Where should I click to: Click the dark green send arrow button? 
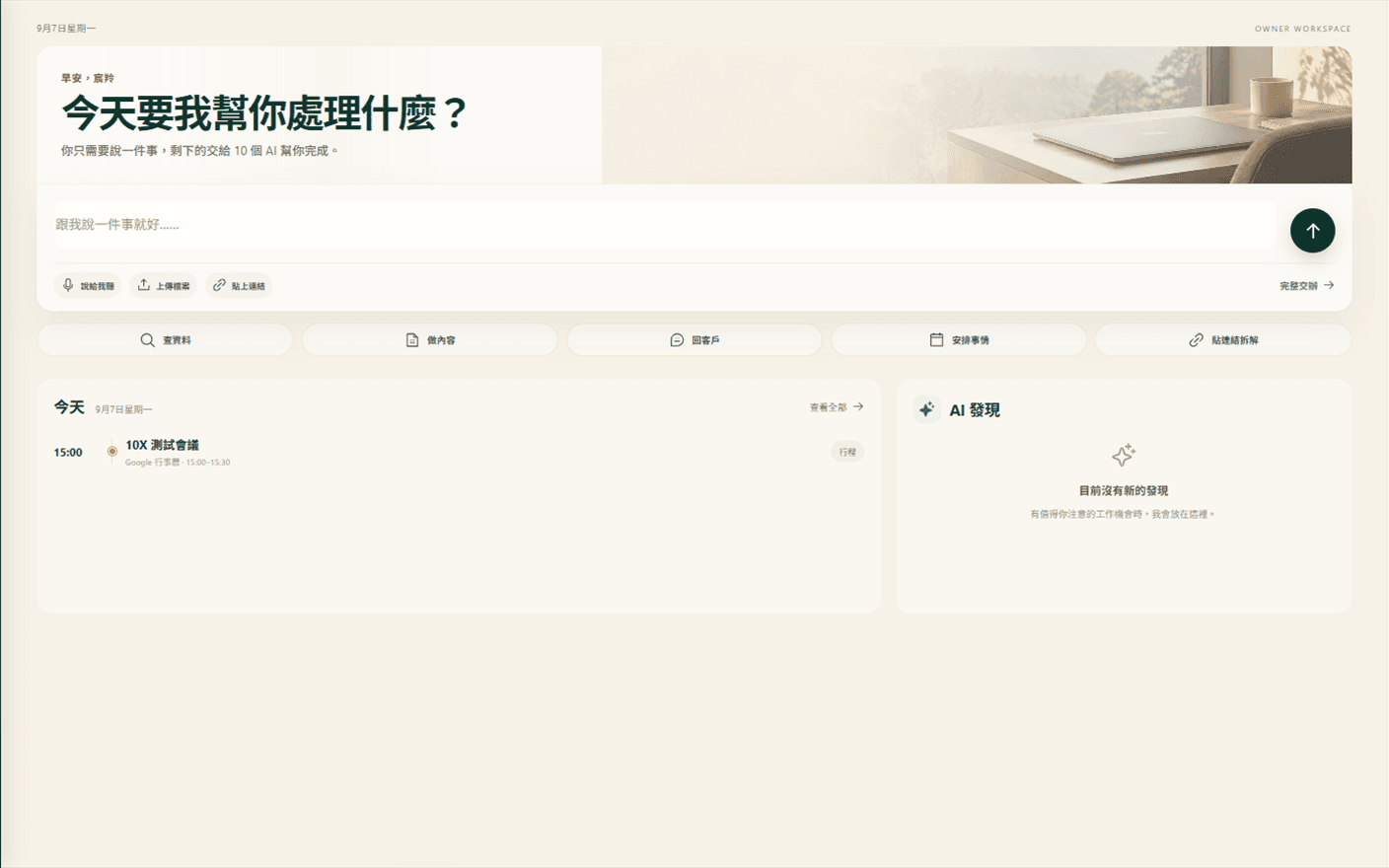pos(1312,231)
